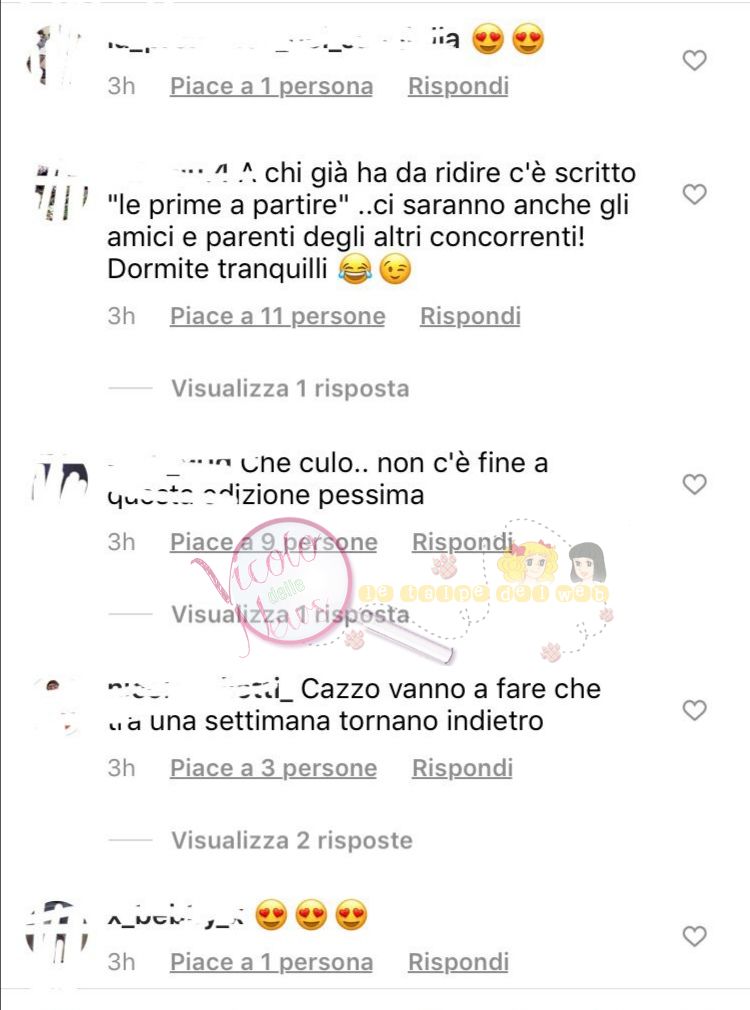The height and width of the screenshot is (1010, 750).
Task: Open avatar beside the "le prime a partire" comment
Action: (60, 193)
